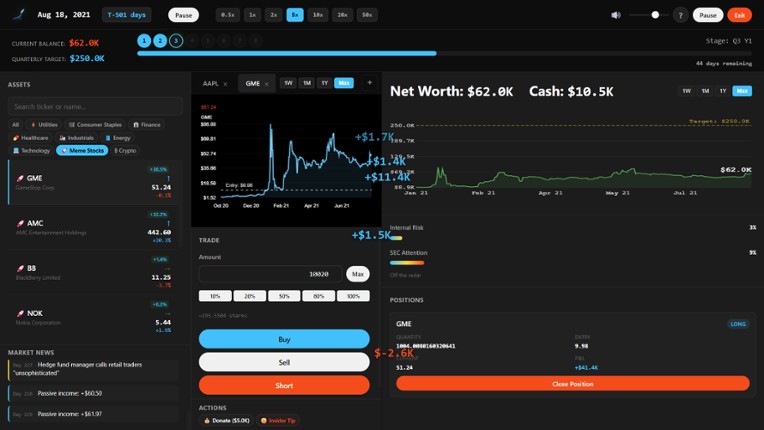764x430 pixels.
Task: Set game speed to 10x
Action: pos(318,15)
